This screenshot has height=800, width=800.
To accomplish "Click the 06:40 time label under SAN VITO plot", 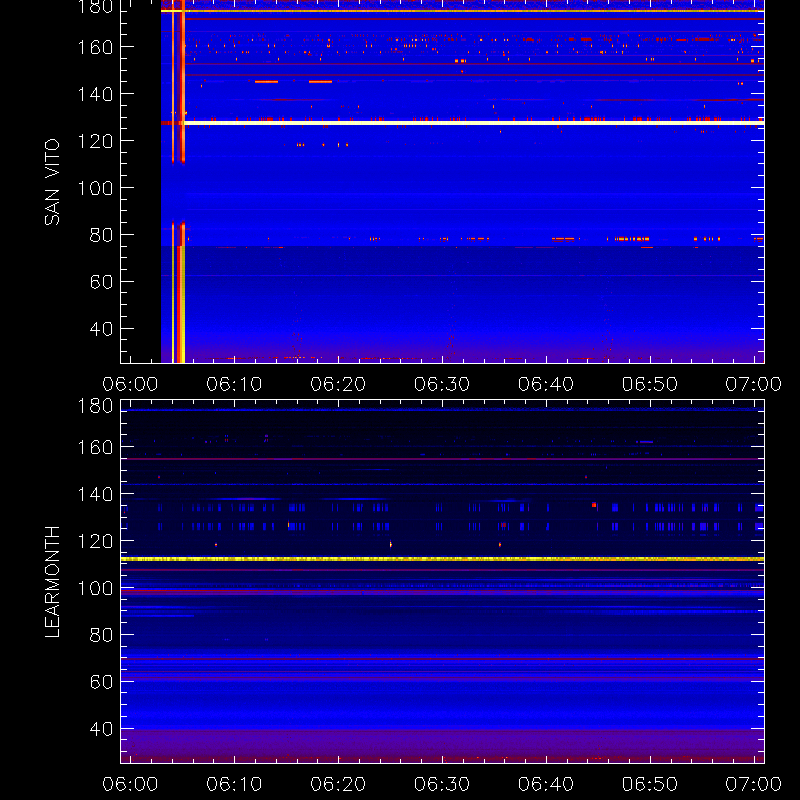I will 546,384.
